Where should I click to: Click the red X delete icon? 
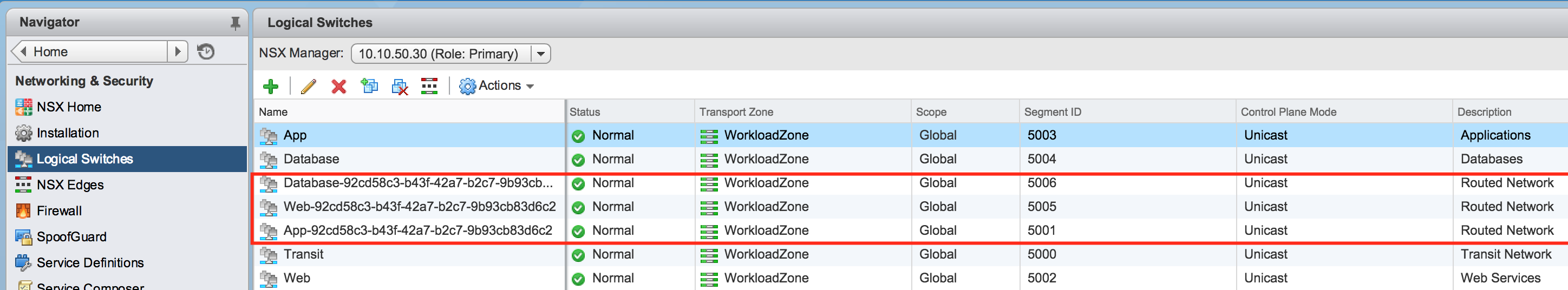pos(338,87)
